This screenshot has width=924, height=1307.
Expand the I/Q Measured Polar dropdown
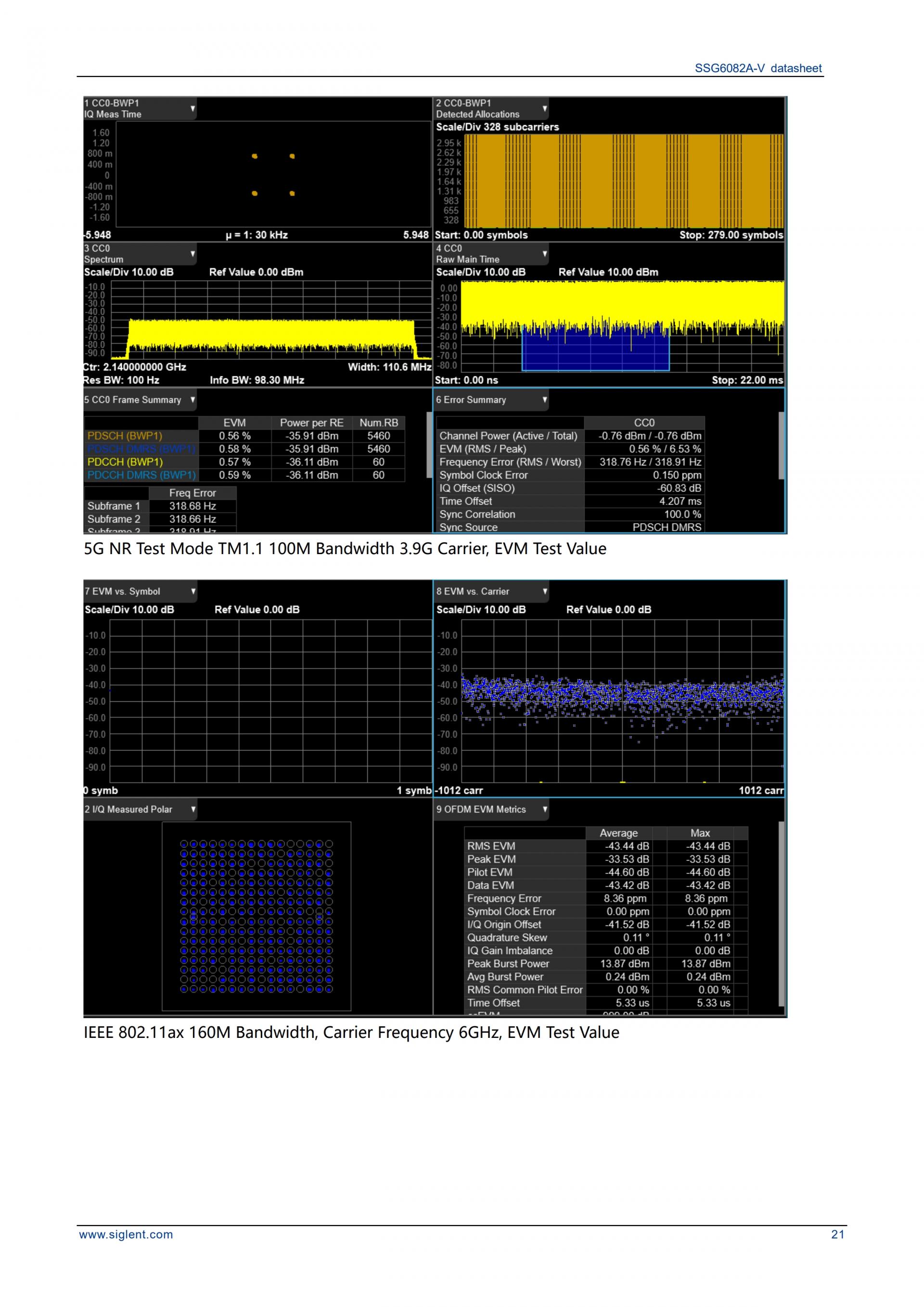193,809
